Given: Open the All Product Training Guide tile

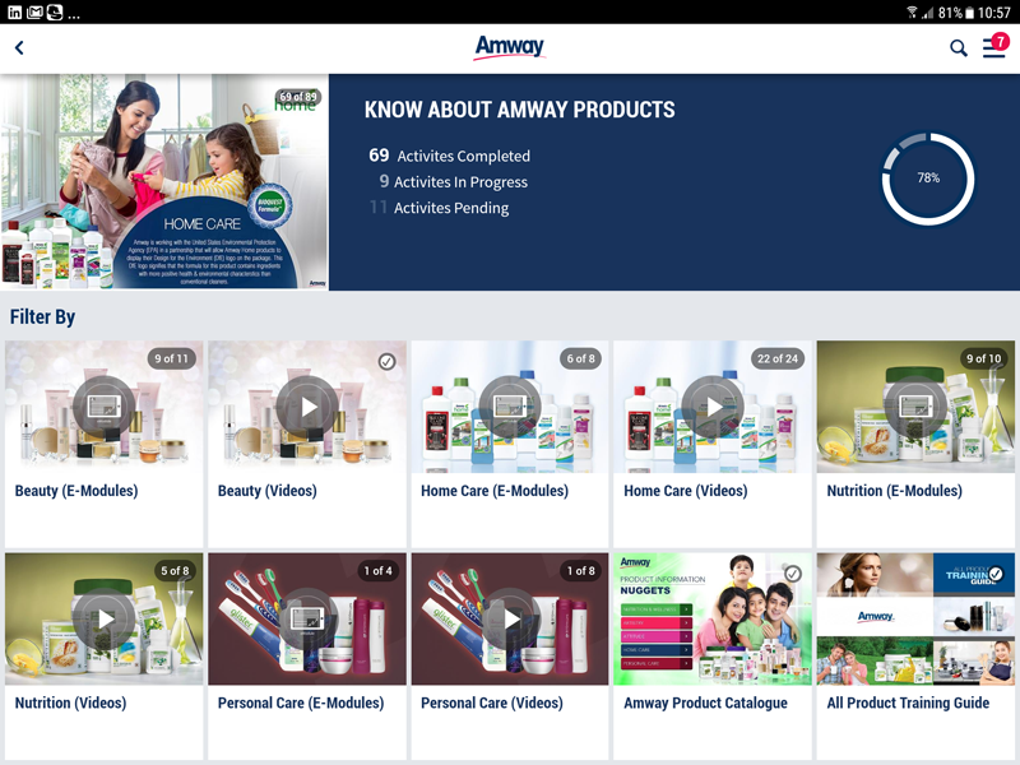Looking at the screenshot, I should pos(915,618).
